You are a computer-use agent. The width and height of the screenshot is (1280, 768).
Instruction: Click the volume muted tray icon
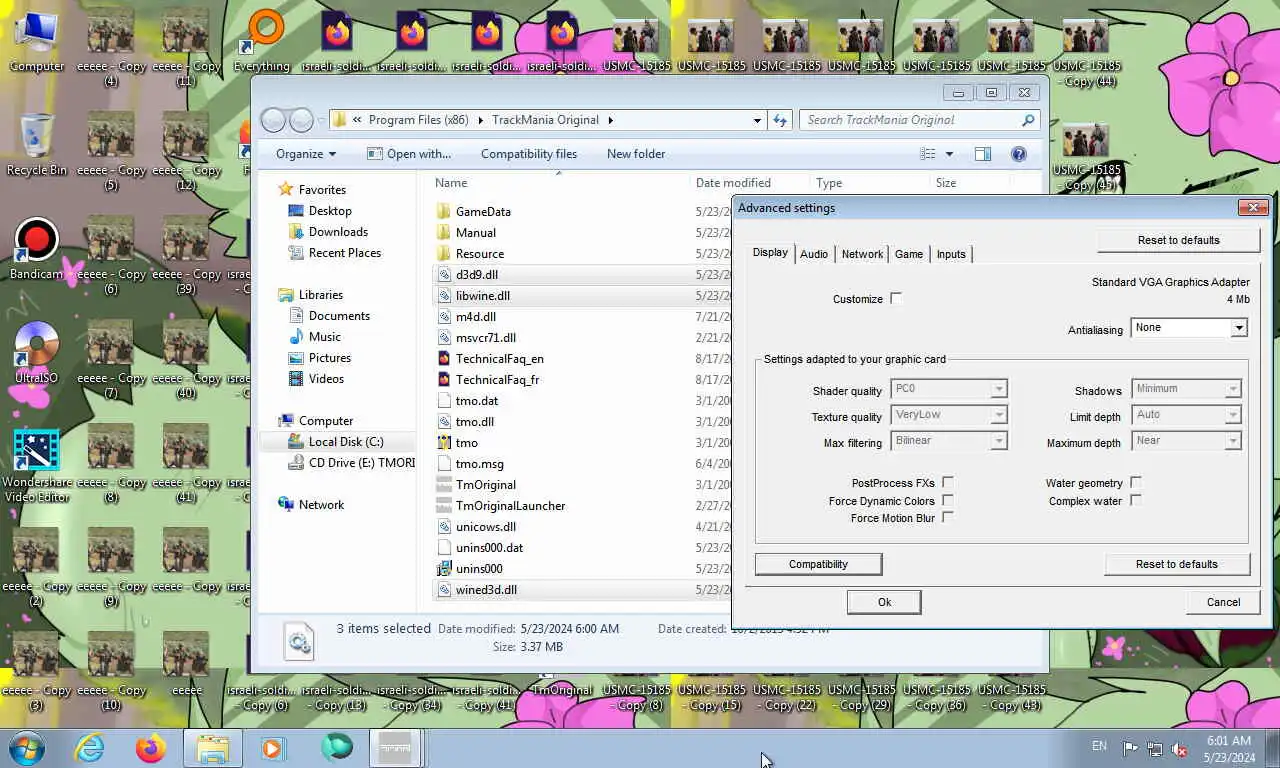(1179, 748)
